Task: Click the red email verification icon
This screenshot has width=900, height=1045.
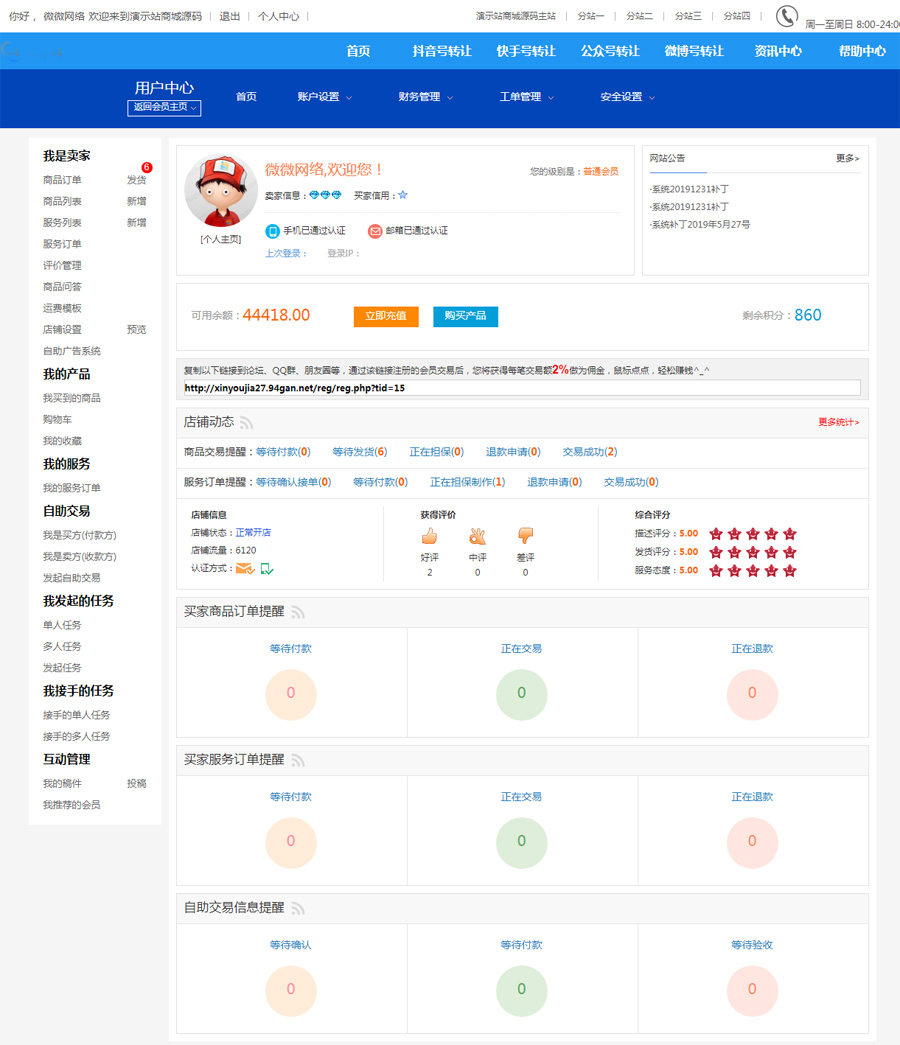Action: pyautogui.click(x=375, y=231)
